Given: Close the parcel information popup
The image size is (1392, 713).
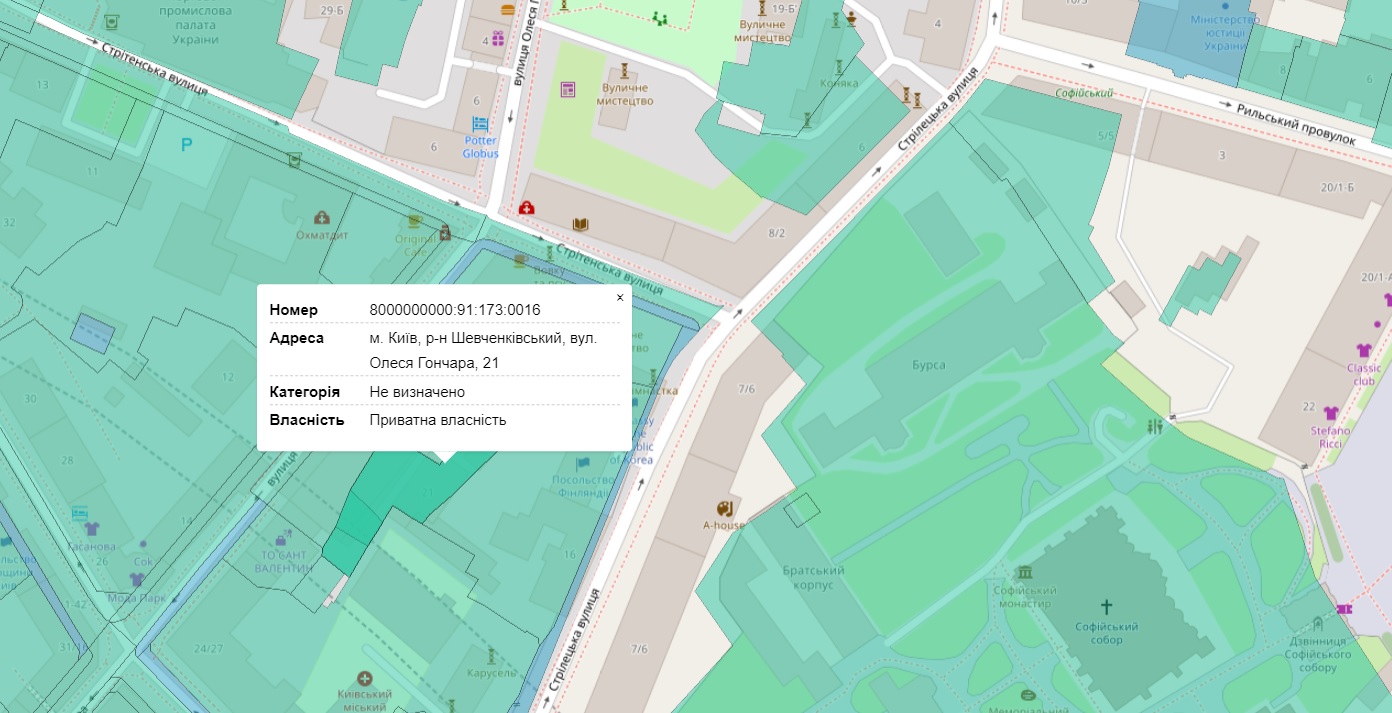Looking at the screenshot, I should click(x=619, y=298).
